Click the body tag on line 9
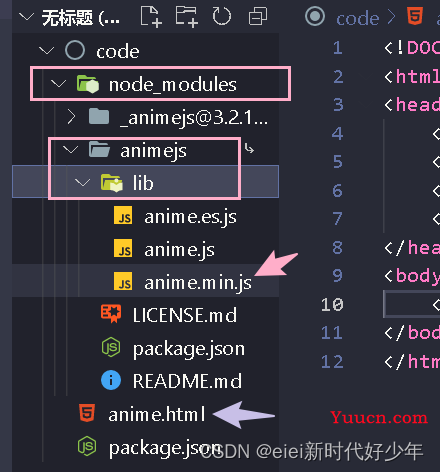This screenshot has height=472, width=440. pyautogui.click(x=418, y=276)
